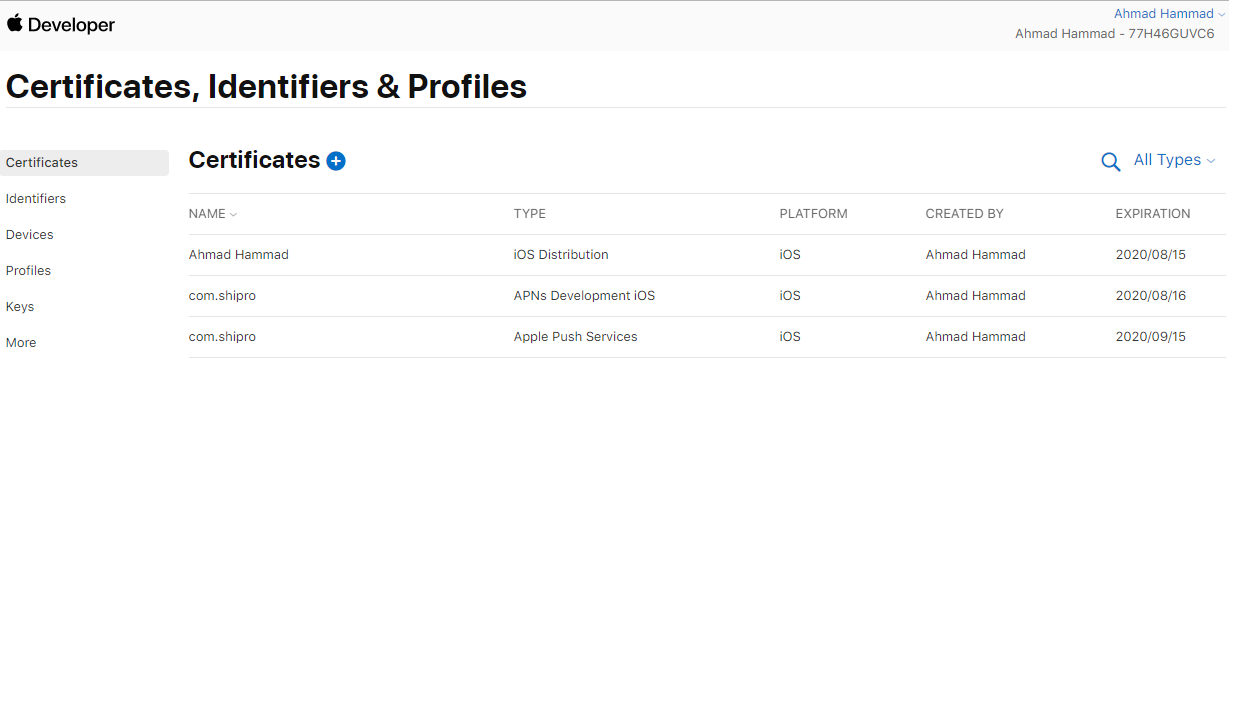The width and height of the screenshot is (1233, 726).
Task: Open certificate search magnifier icon
Action: 1110,162
